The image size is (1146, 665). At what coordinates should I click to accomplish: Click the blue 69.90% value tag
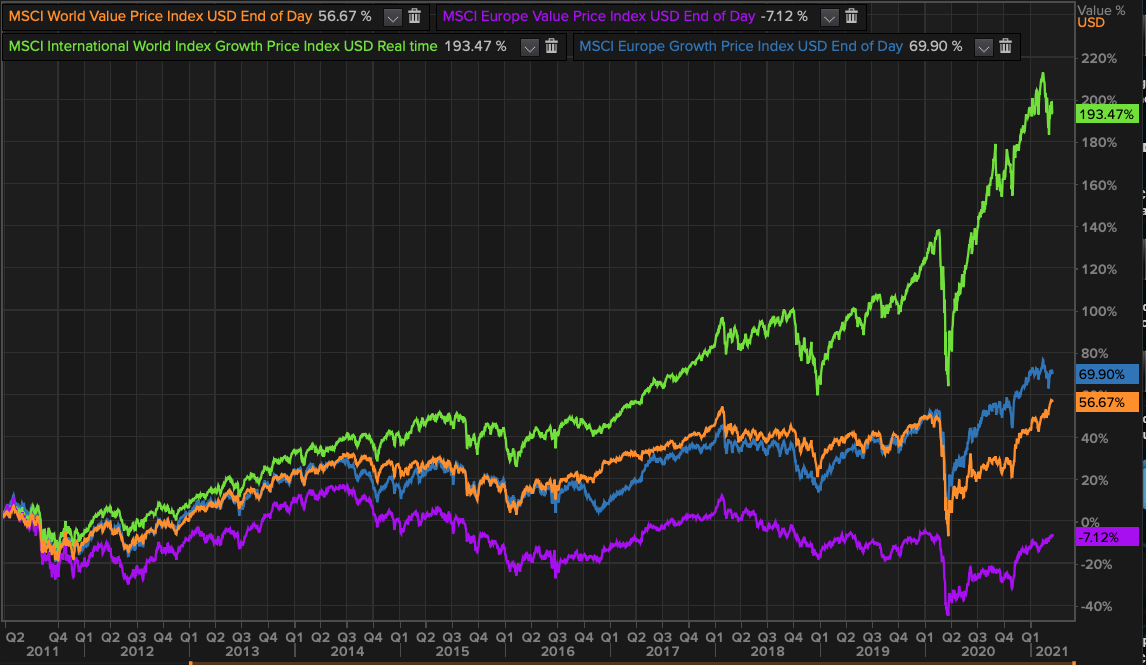click(x=1107, y=374)
